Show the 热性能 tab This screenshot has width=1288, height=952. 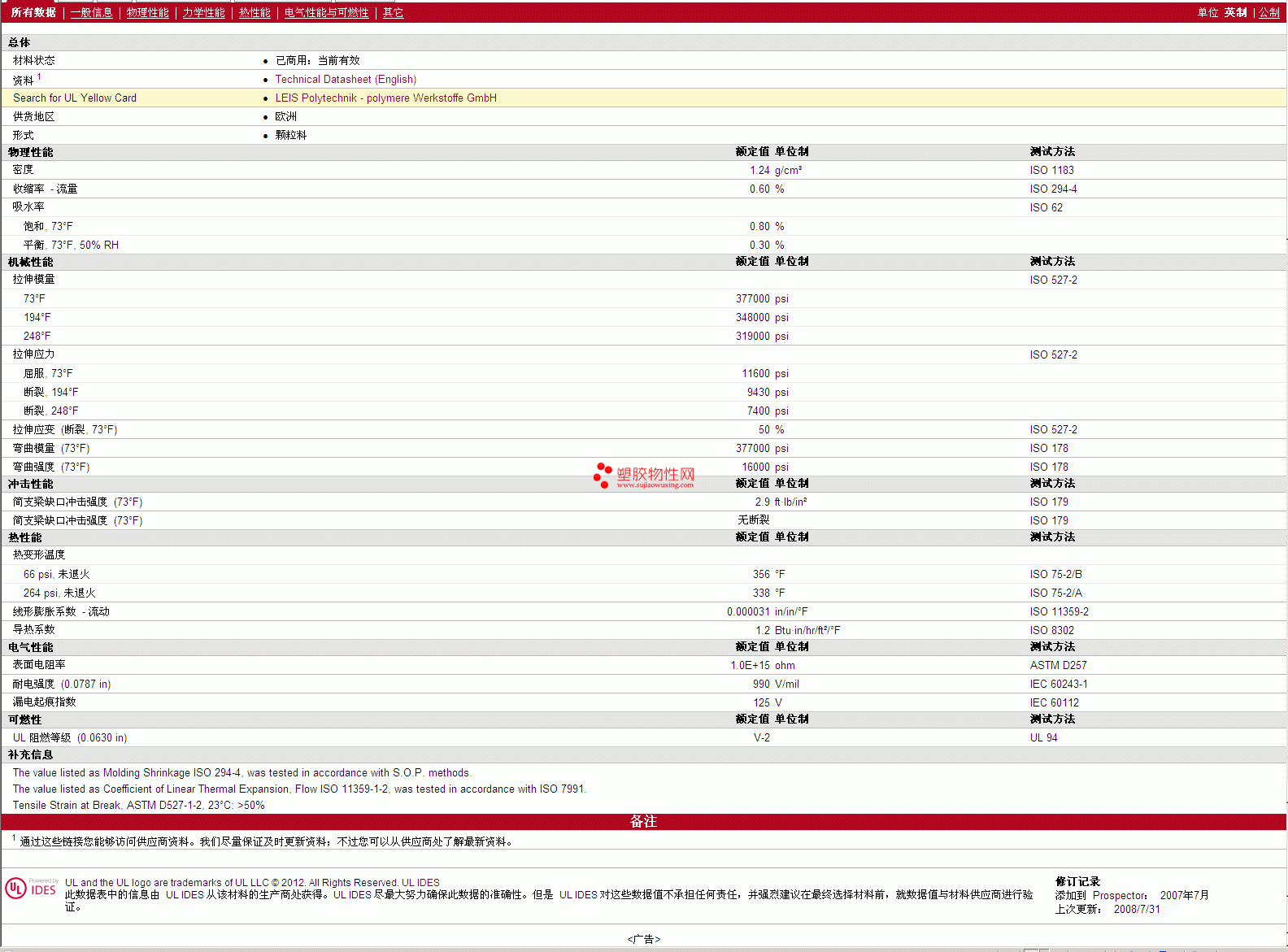point(255,13)
